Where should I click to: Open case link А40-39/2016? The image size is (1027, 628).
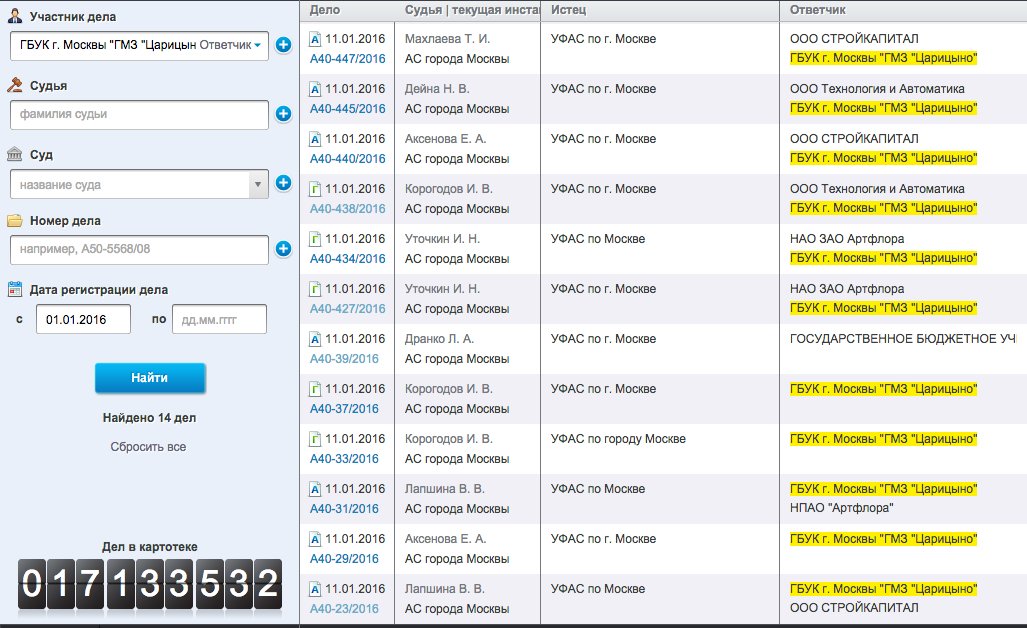pyautogui.click(x=345, y=359)
